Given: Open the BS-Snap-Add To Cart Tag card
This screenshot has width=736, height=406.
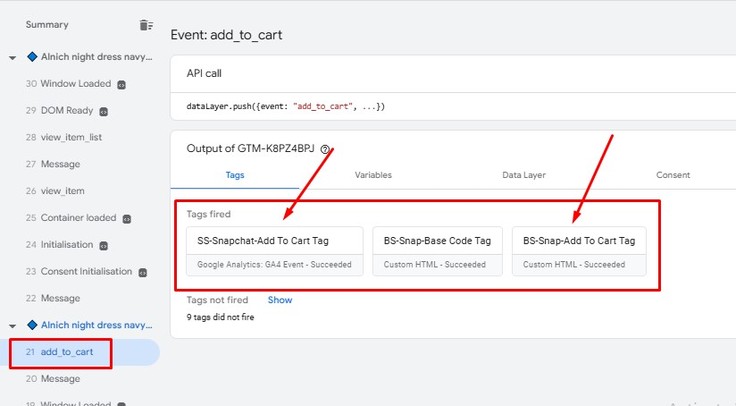Looking at the screenshot, I should (x=578, y=251).
